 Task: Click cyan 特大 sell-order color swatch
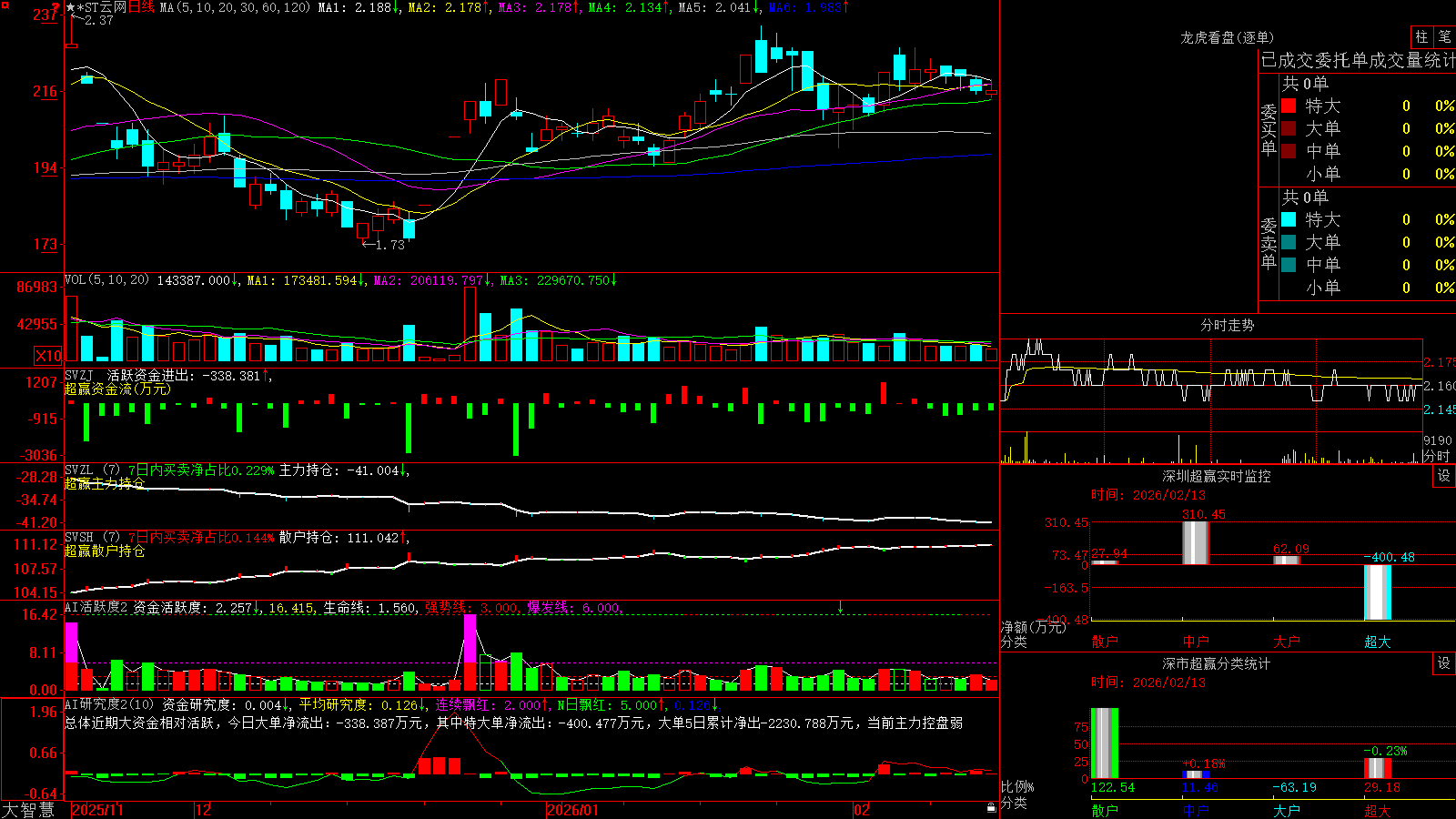(1289, 219)
